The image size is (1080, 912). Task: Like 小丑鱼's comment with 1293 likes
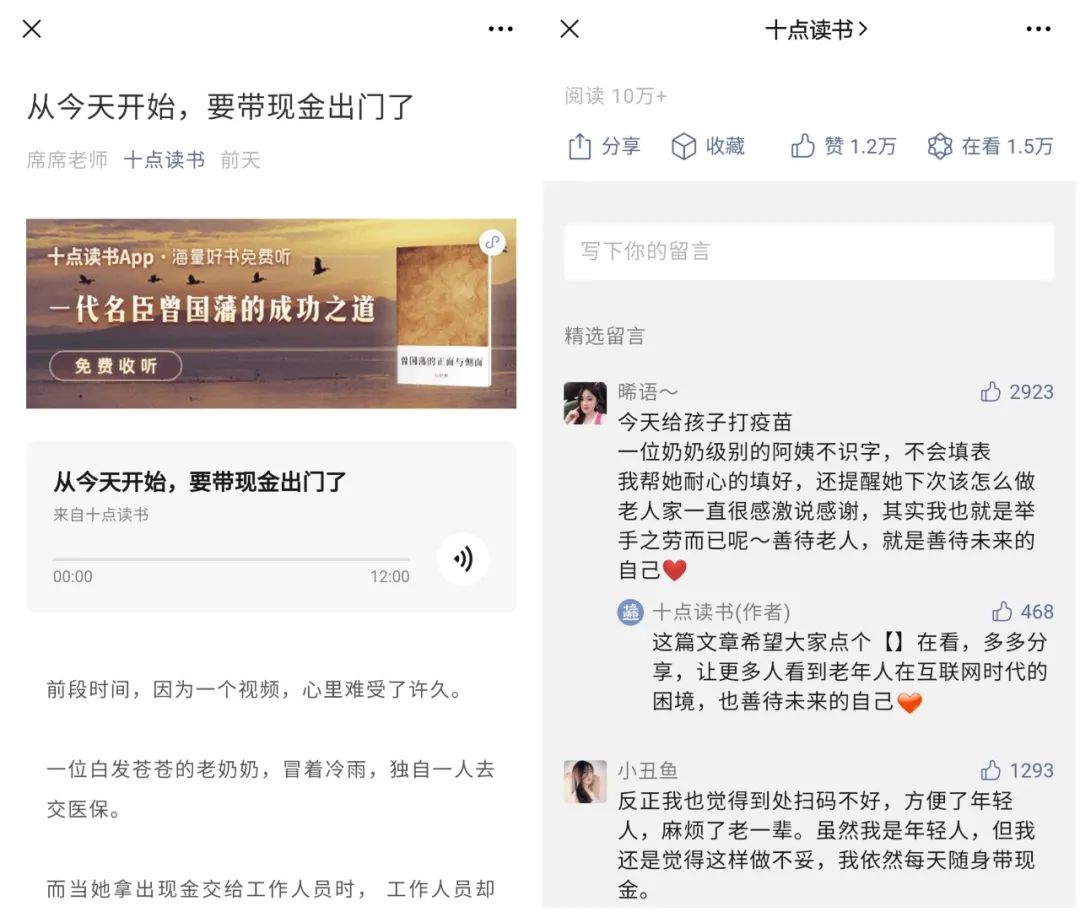click(x=1017, y=770)
